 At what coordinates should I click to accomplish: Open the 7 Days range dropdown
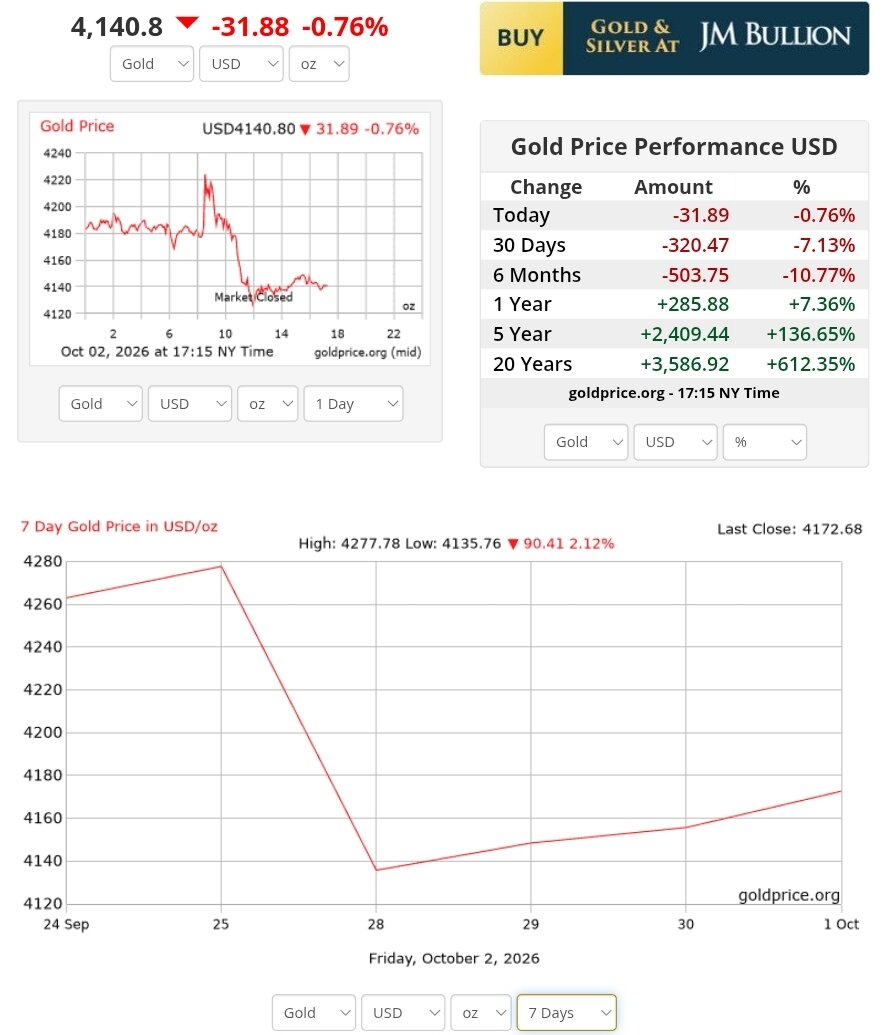[x=566, y=1013]
